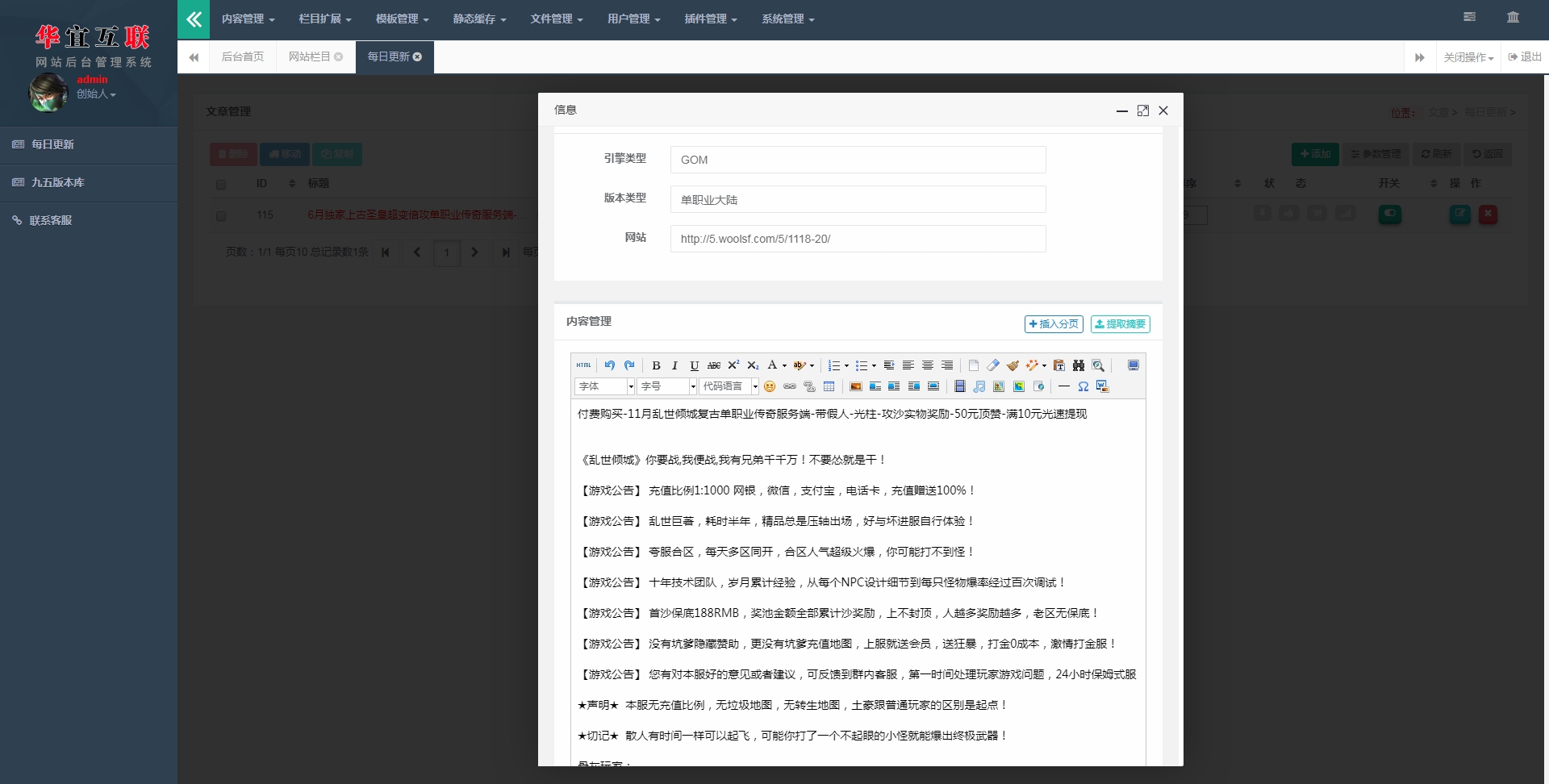Viewport: 1549px width, 784px height.
Task: Open the 字号 font size dropdown
Action: point(667,386)
